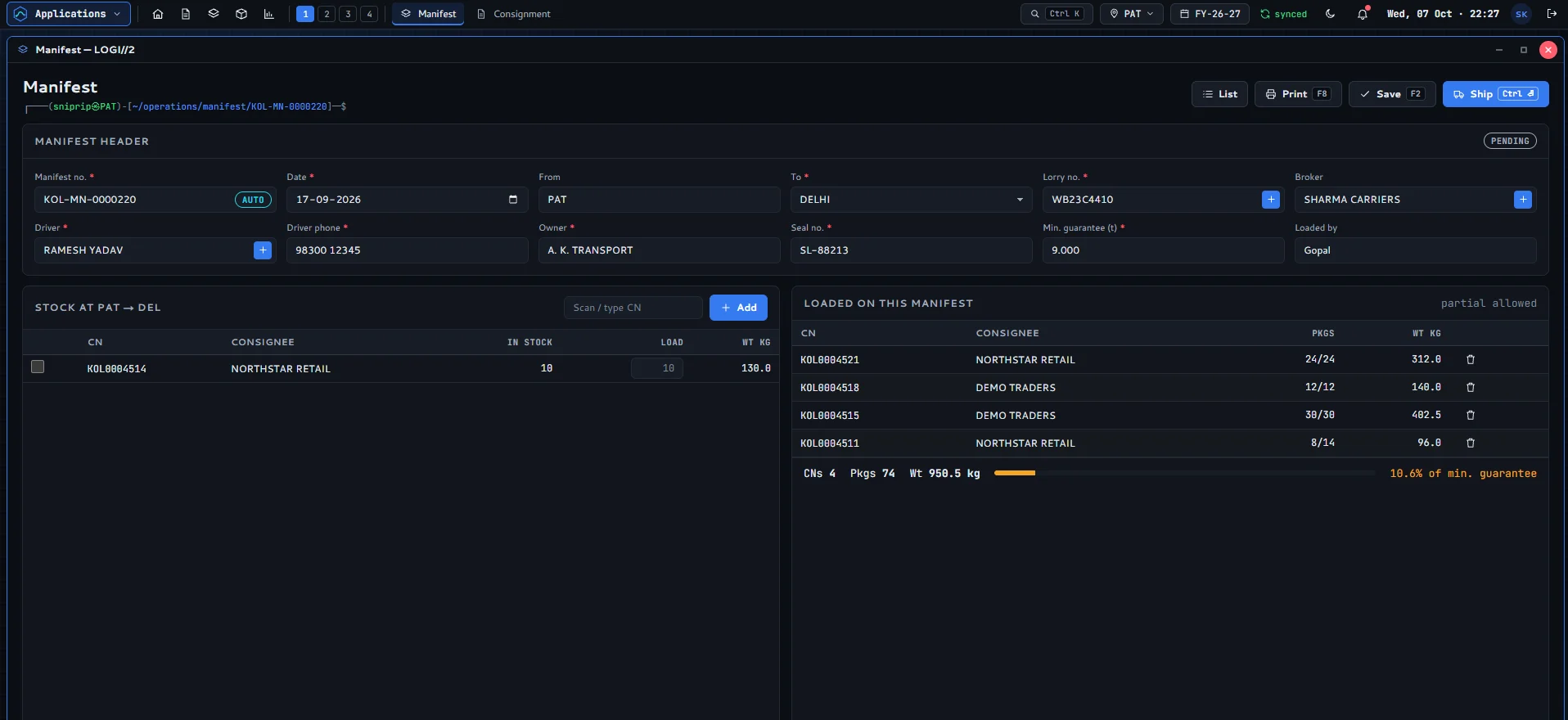Add a new driver with the plus icon
This screenshot has width=1568, height=720.
tap(263, 250)
